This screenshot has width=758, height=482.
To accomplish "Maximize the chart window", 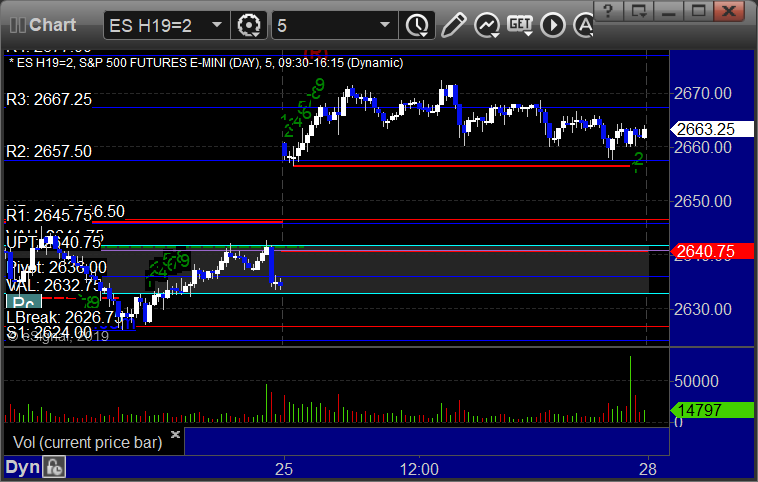I will (698, 11).
